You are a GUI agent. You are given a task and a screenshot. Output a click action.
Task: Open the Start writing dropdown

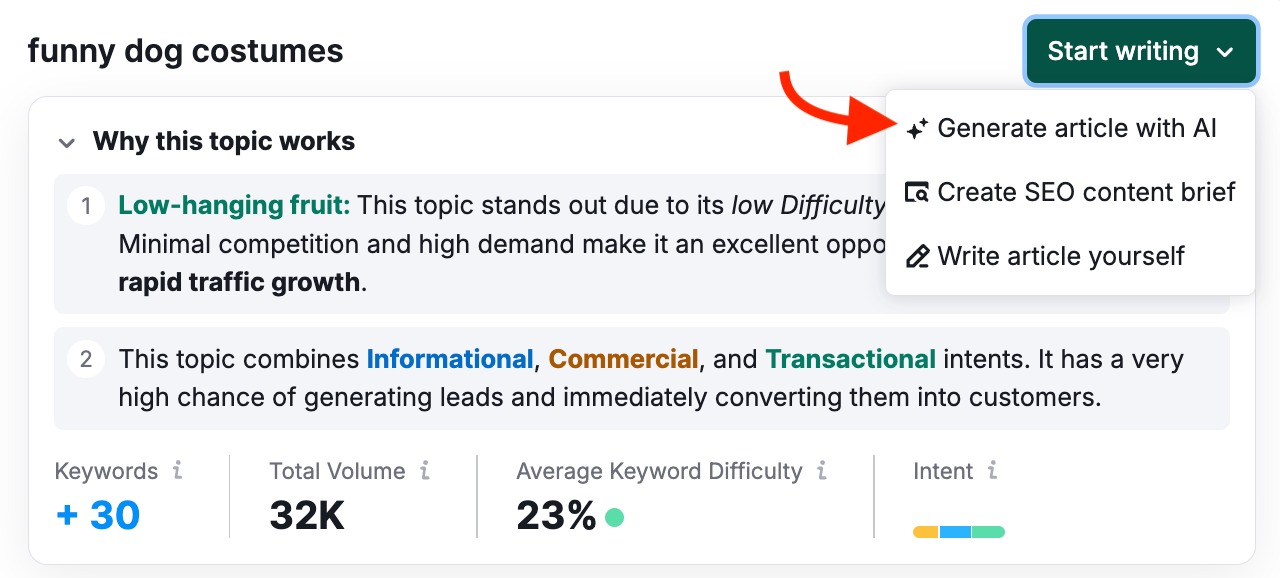[x=1140, y=51]
